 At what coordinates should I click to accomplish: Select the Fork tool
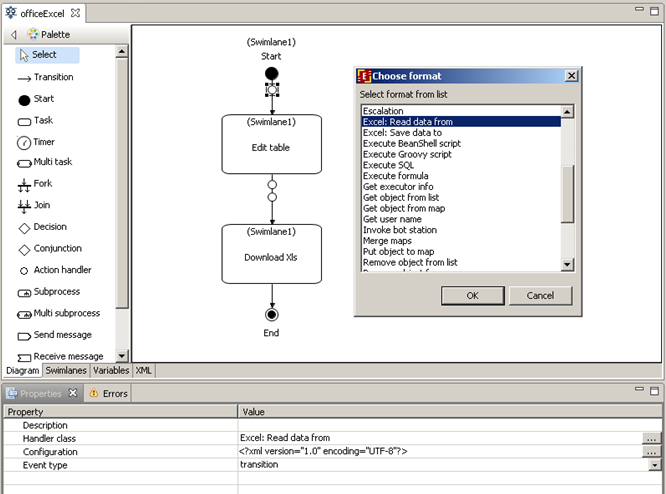pos(42,184)
